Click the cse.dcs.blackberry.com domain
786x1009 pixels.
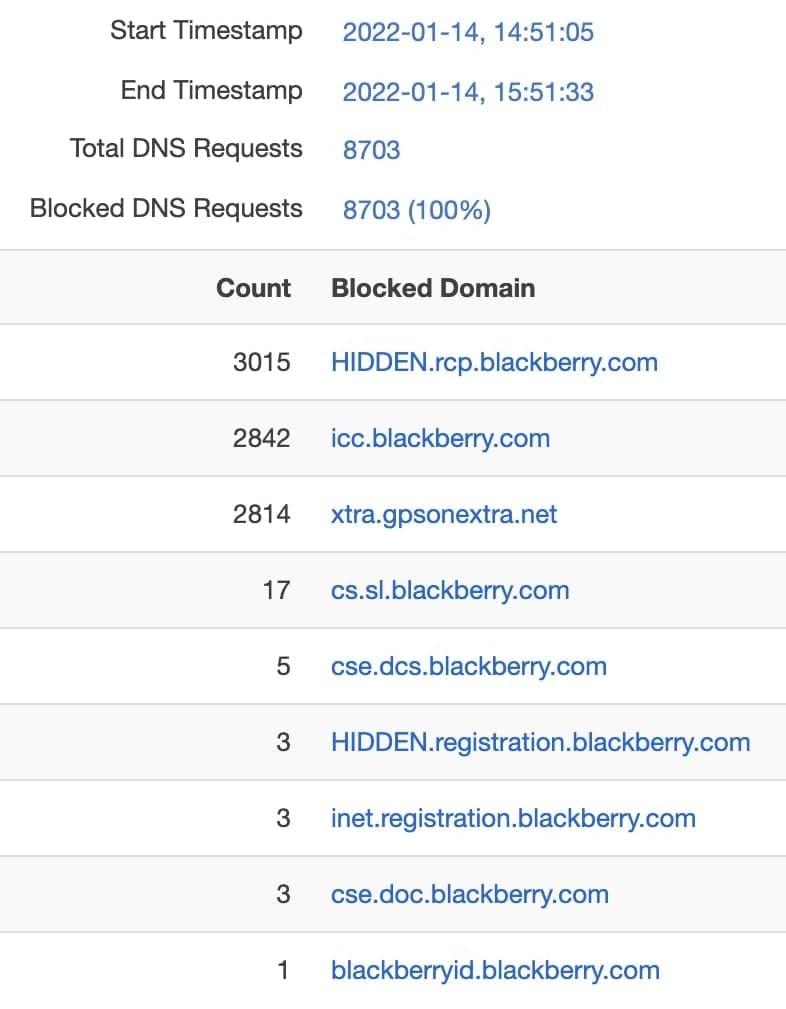(468, 666)
